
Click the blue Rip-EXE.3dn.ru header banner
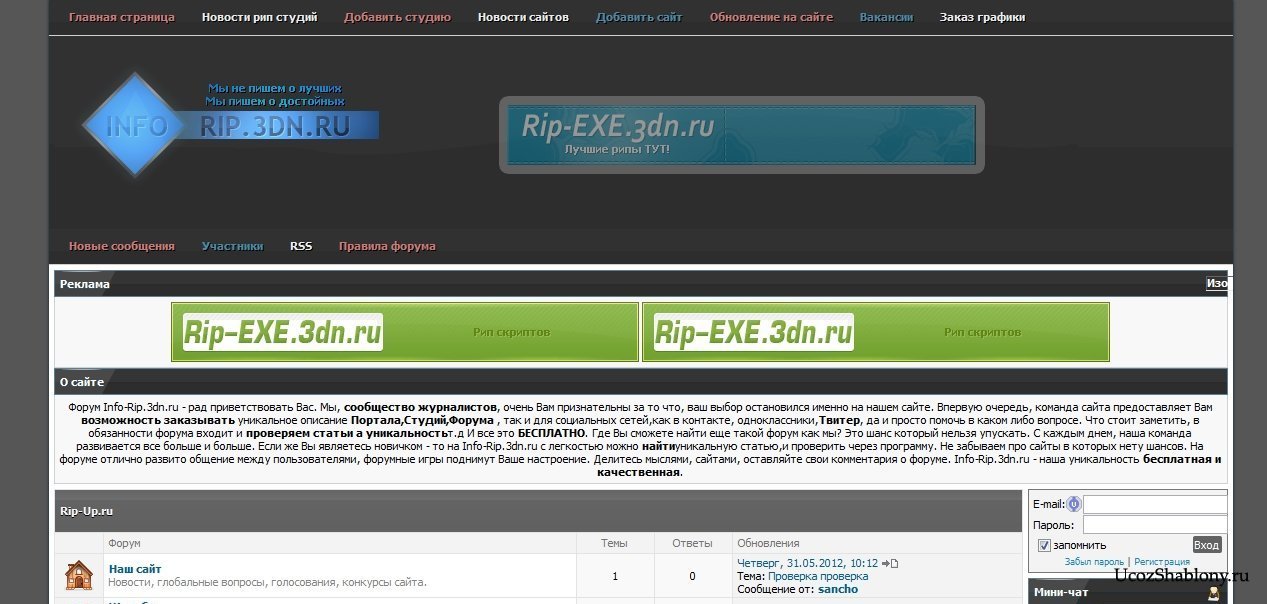pos(741,135)
